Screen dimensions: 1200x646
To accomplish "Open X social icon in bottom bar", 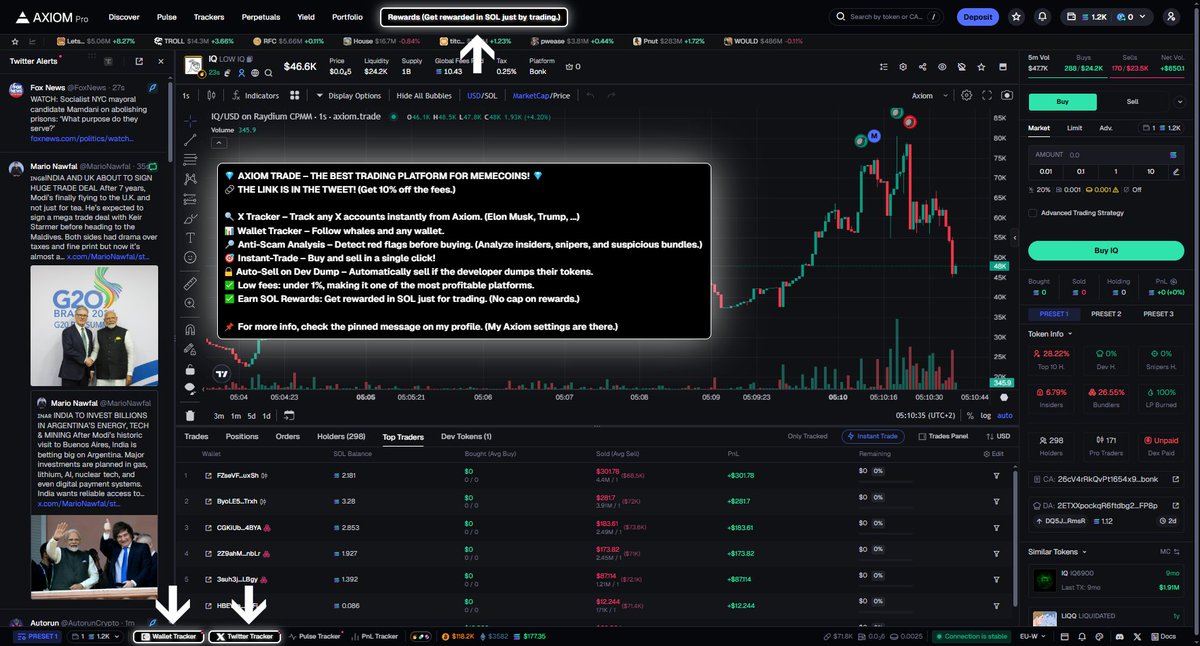I will pyautogui.click(x=1138, y=636).
